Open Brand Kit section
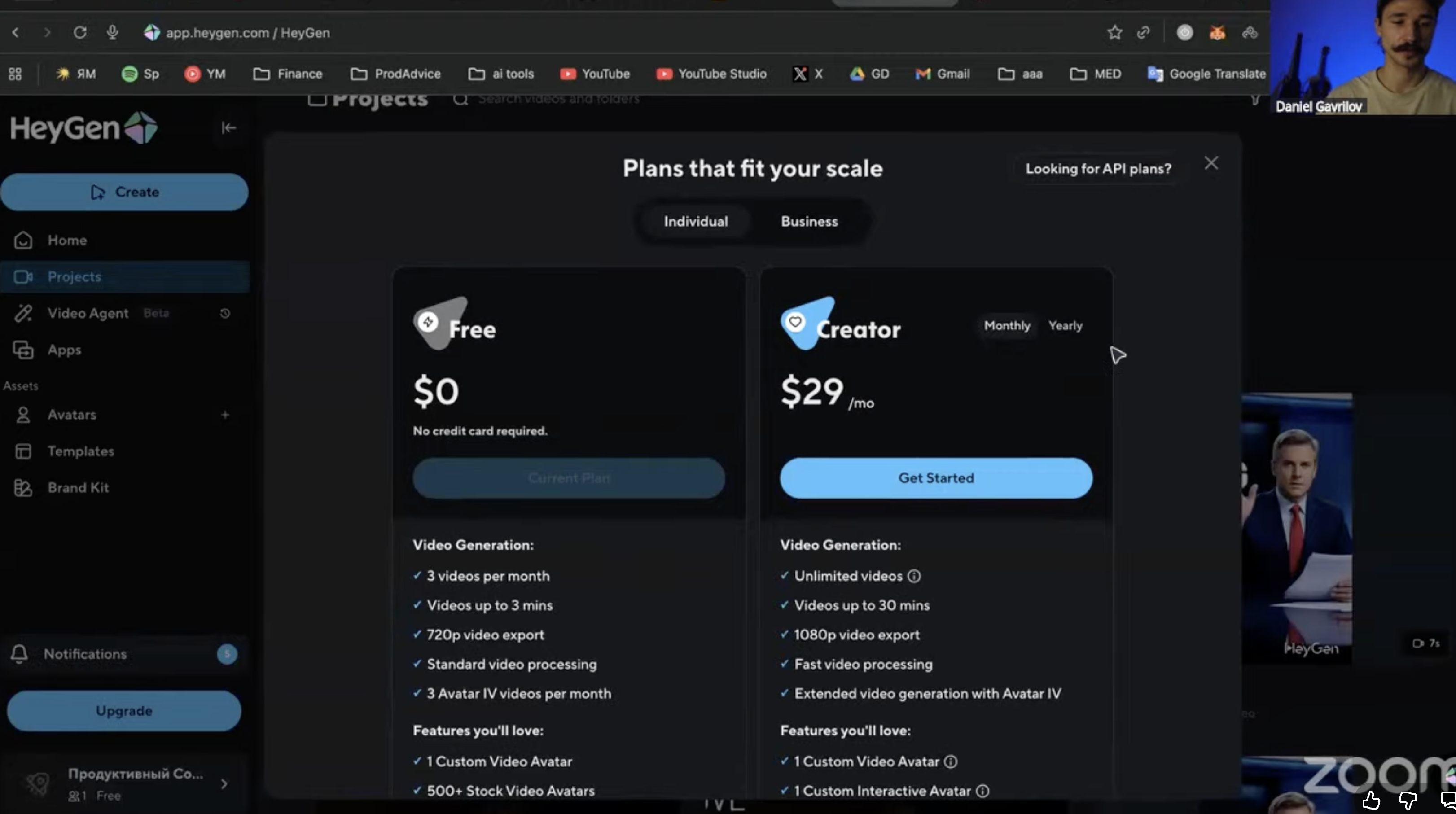Viewport: 1456px width, 814px height. coord(78,487)
